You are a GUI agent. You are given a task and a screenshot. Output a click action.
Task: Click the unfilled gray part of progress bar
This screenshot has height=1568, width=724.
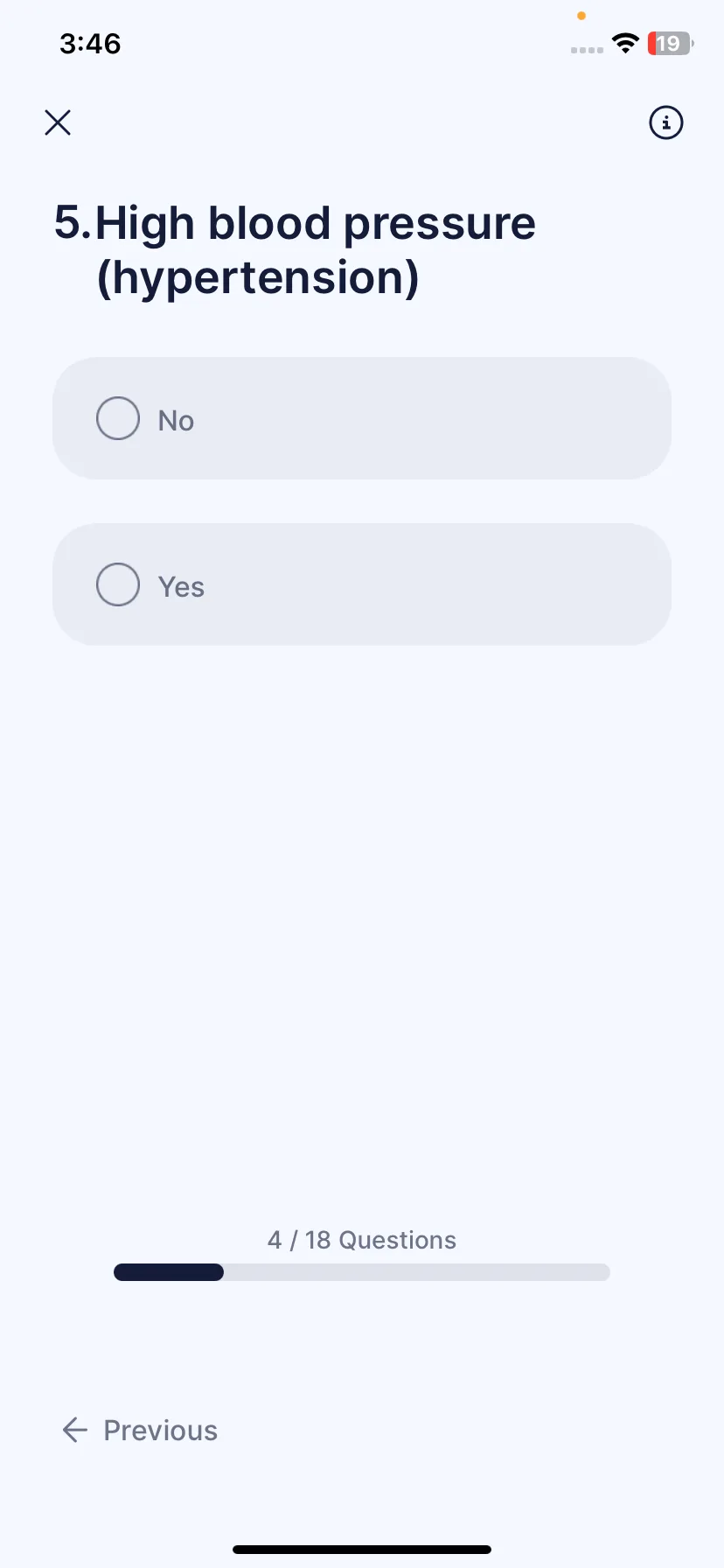click(417, 1272)
